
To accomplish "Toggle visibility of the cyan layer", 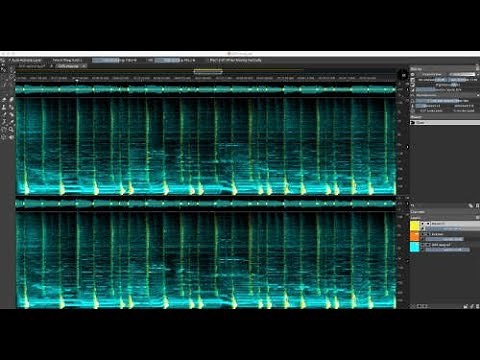I will [423, 245].
